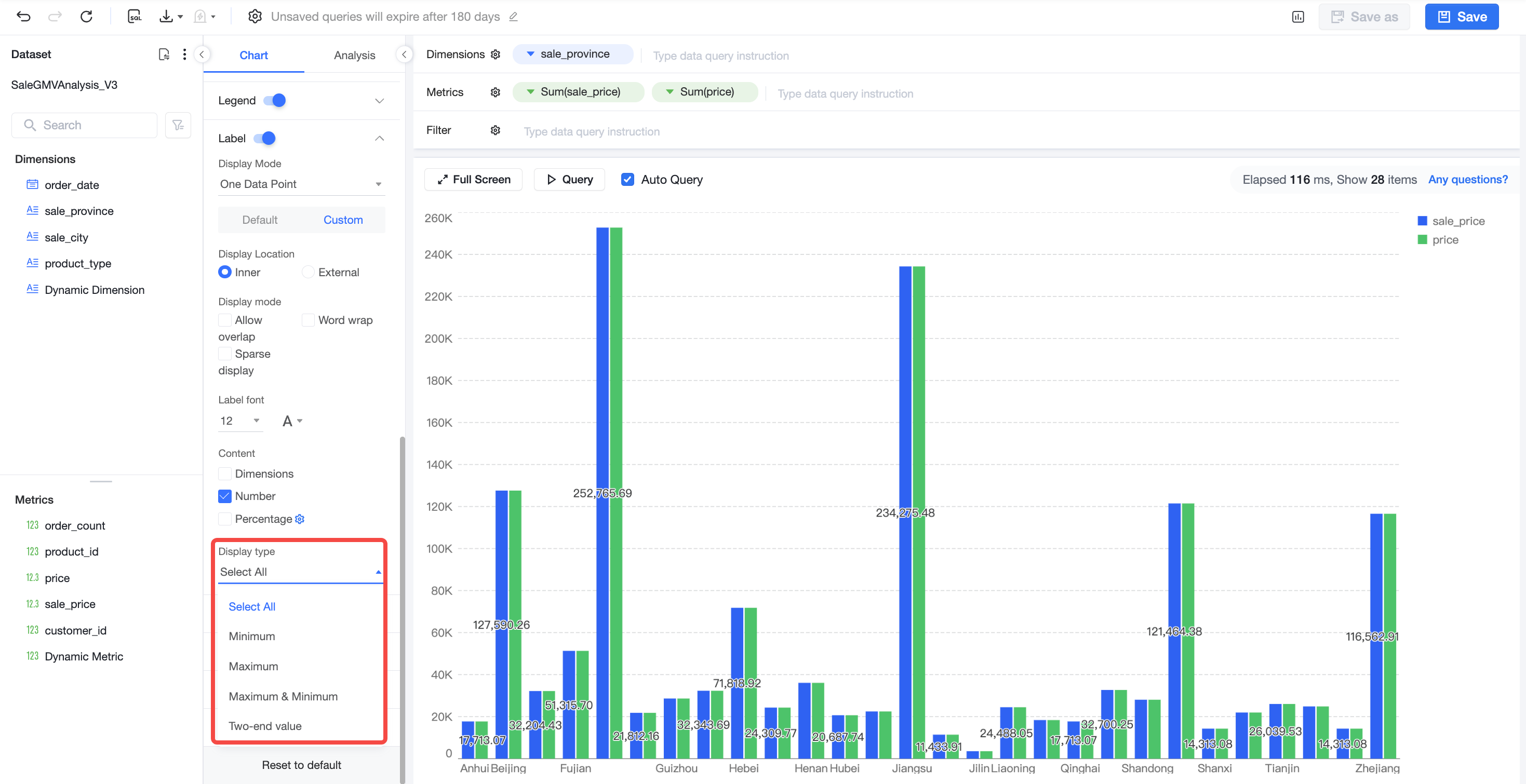
Task: Expand the Legend section chevron
Action: (379, 101)
